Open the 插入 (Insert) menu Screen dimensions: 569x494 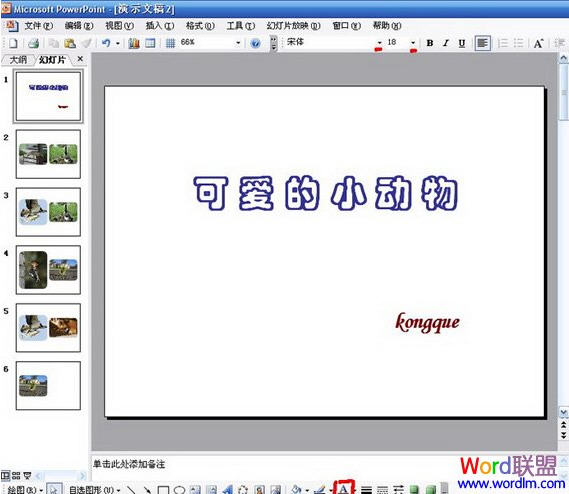(x=160, y=26)
